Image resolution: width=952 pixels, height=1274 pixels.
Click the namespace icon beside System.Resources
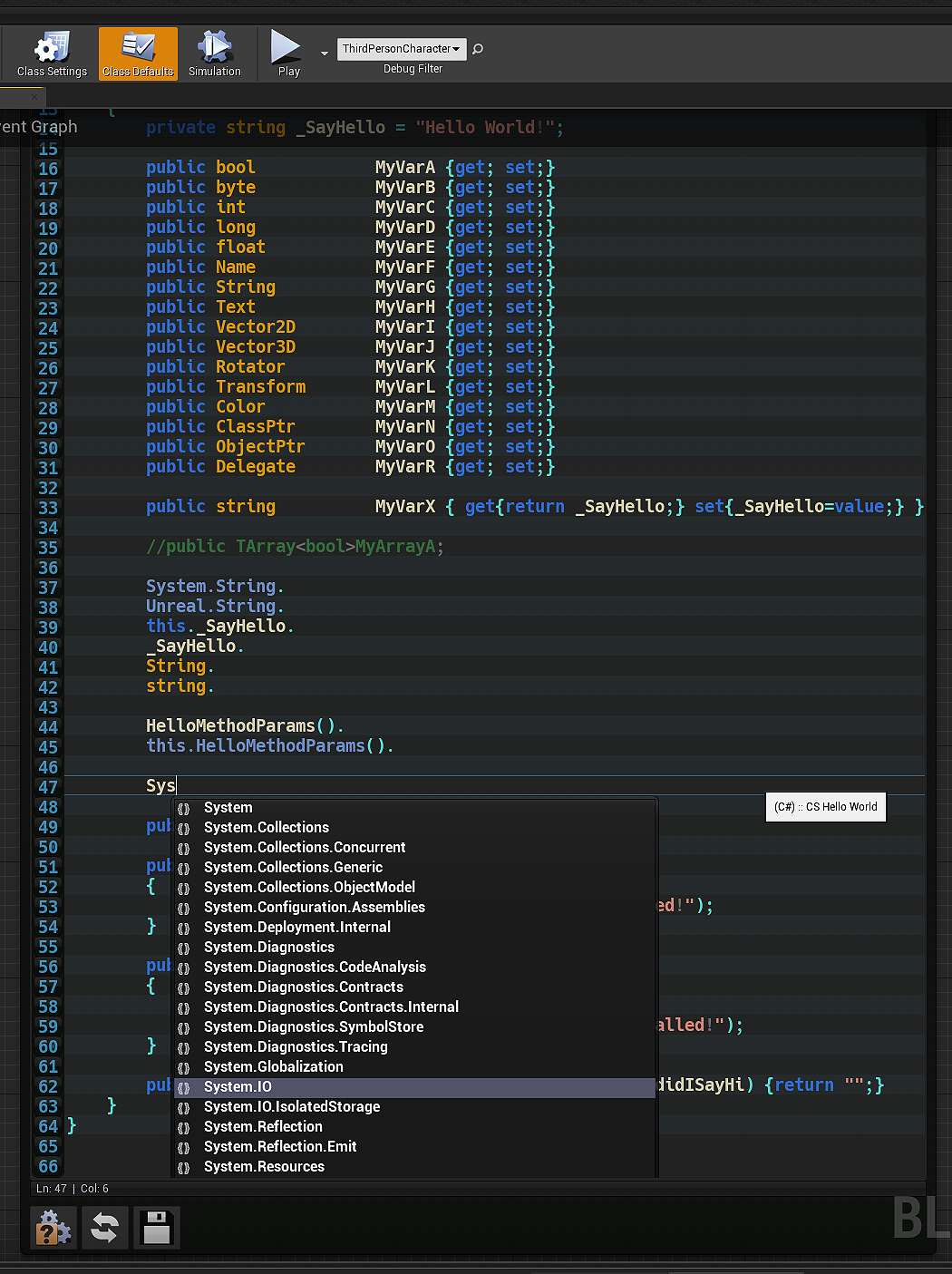click(x=184, y=1168)
